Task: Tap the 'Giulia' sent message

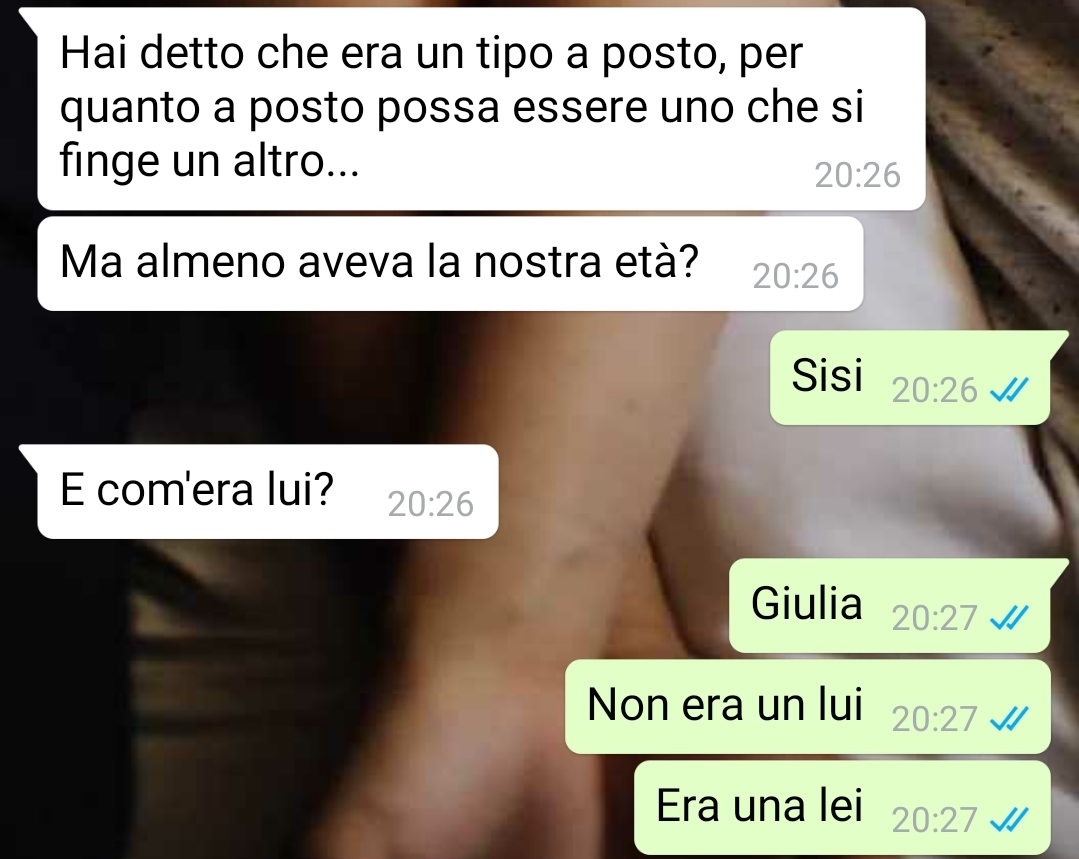Action: click(x=889, y=606)
